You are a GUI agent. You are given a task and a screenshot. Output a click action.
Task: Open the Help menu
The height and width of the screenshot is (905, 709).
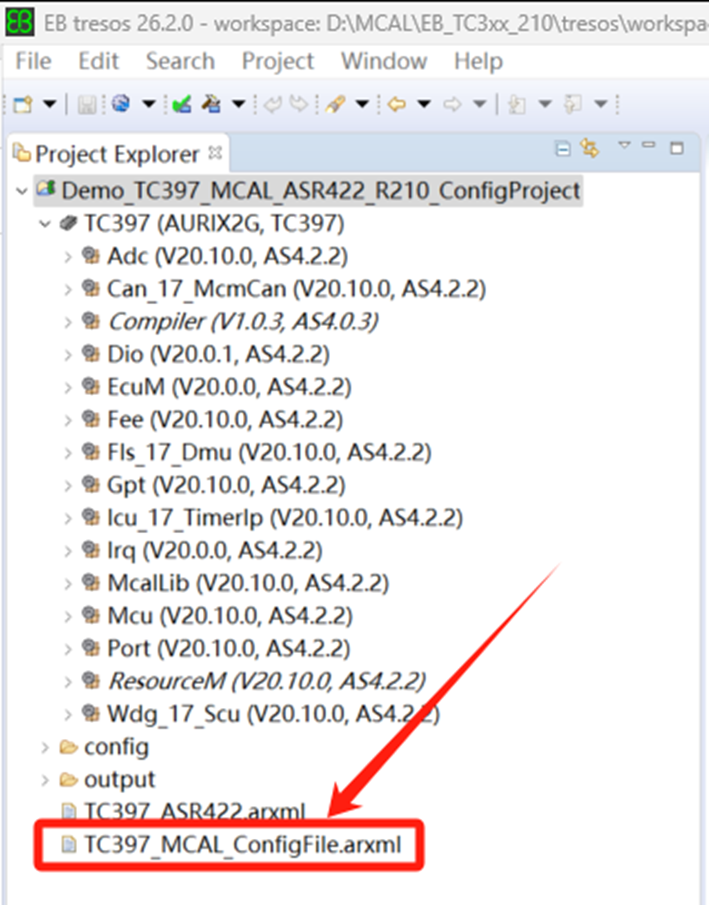[x=478, y=61]
